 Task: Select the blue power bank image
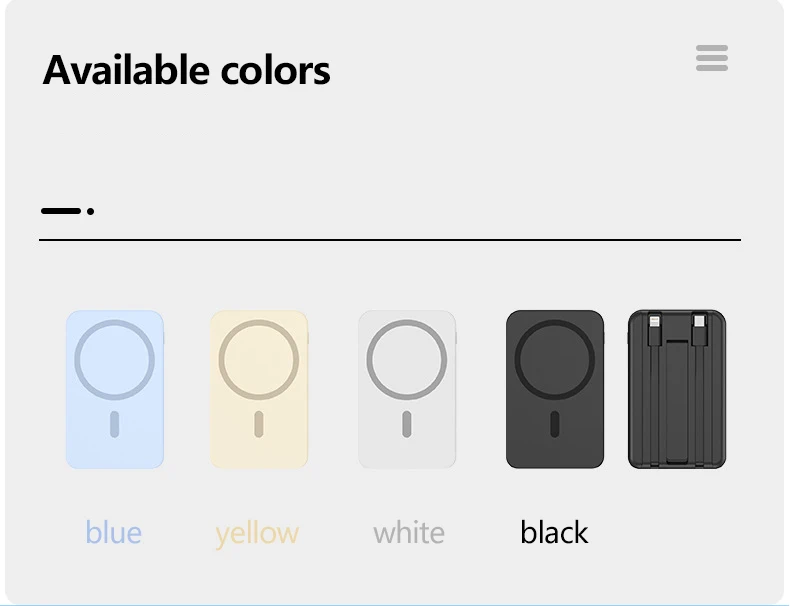(x=115, y=389)
